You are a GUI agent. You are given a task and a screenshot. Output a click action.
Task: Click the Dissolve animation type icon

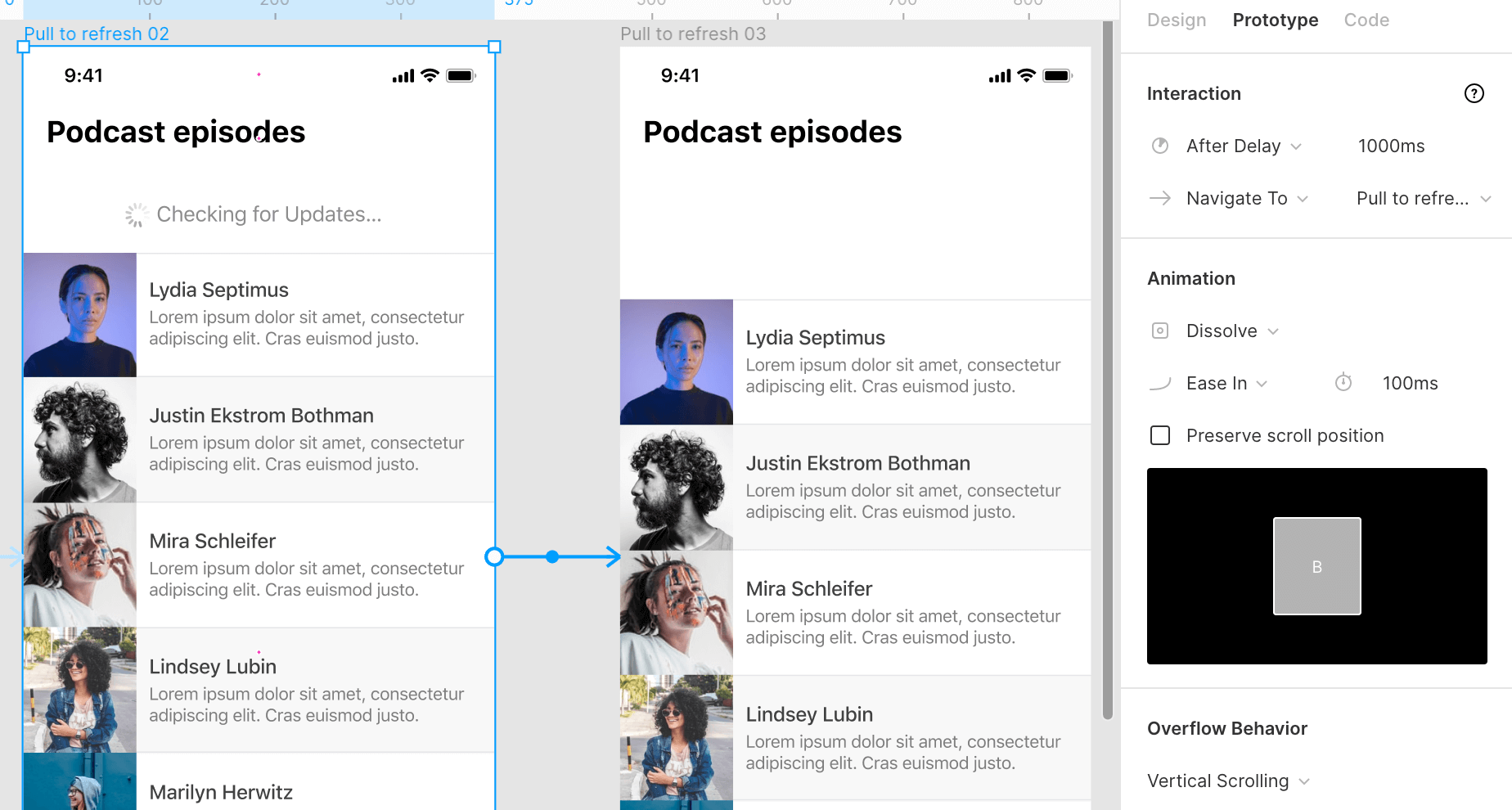(1160, 331)
